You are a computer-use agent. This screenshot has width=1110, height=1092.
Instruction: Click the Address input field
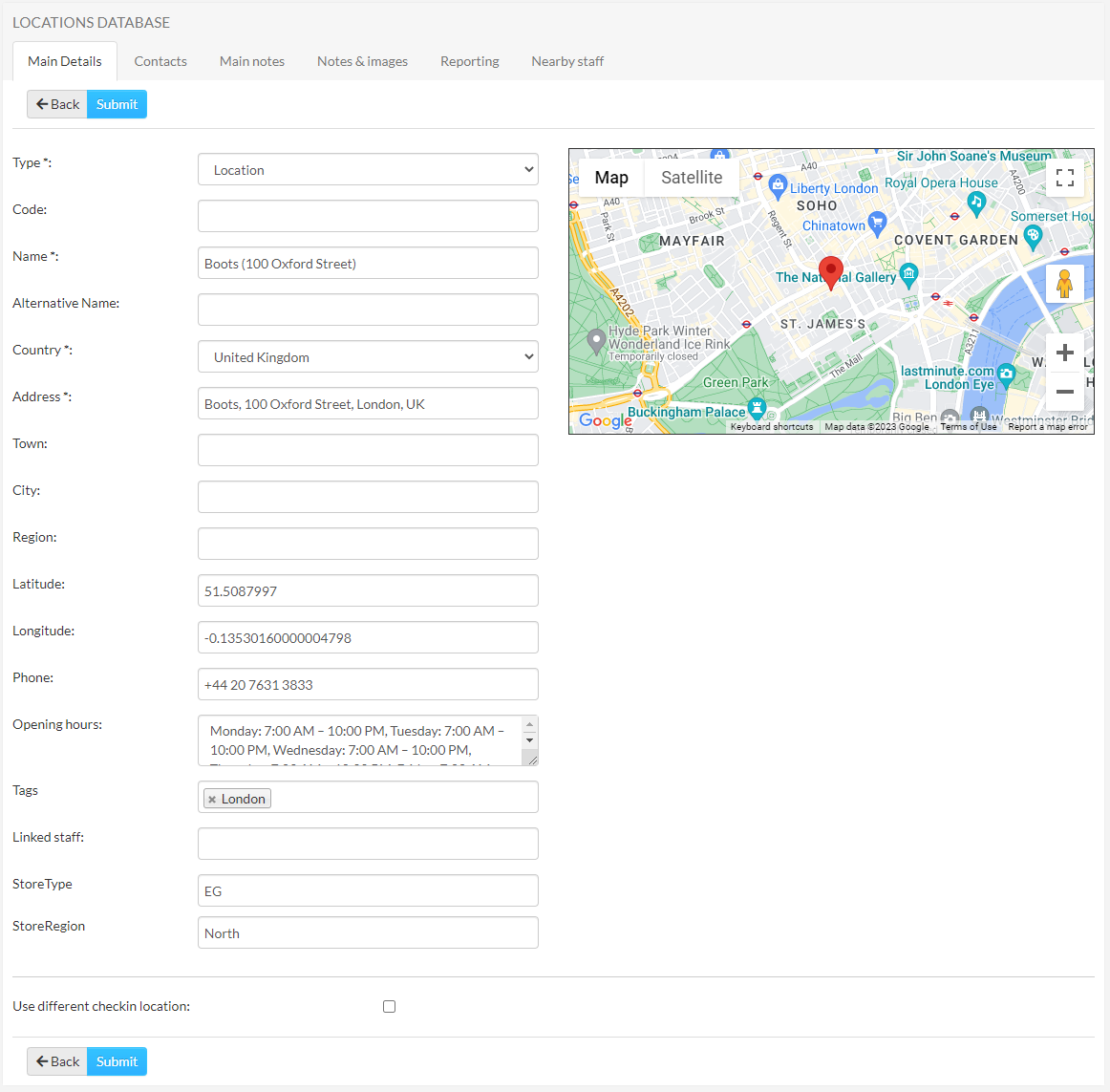click(368, 404)
